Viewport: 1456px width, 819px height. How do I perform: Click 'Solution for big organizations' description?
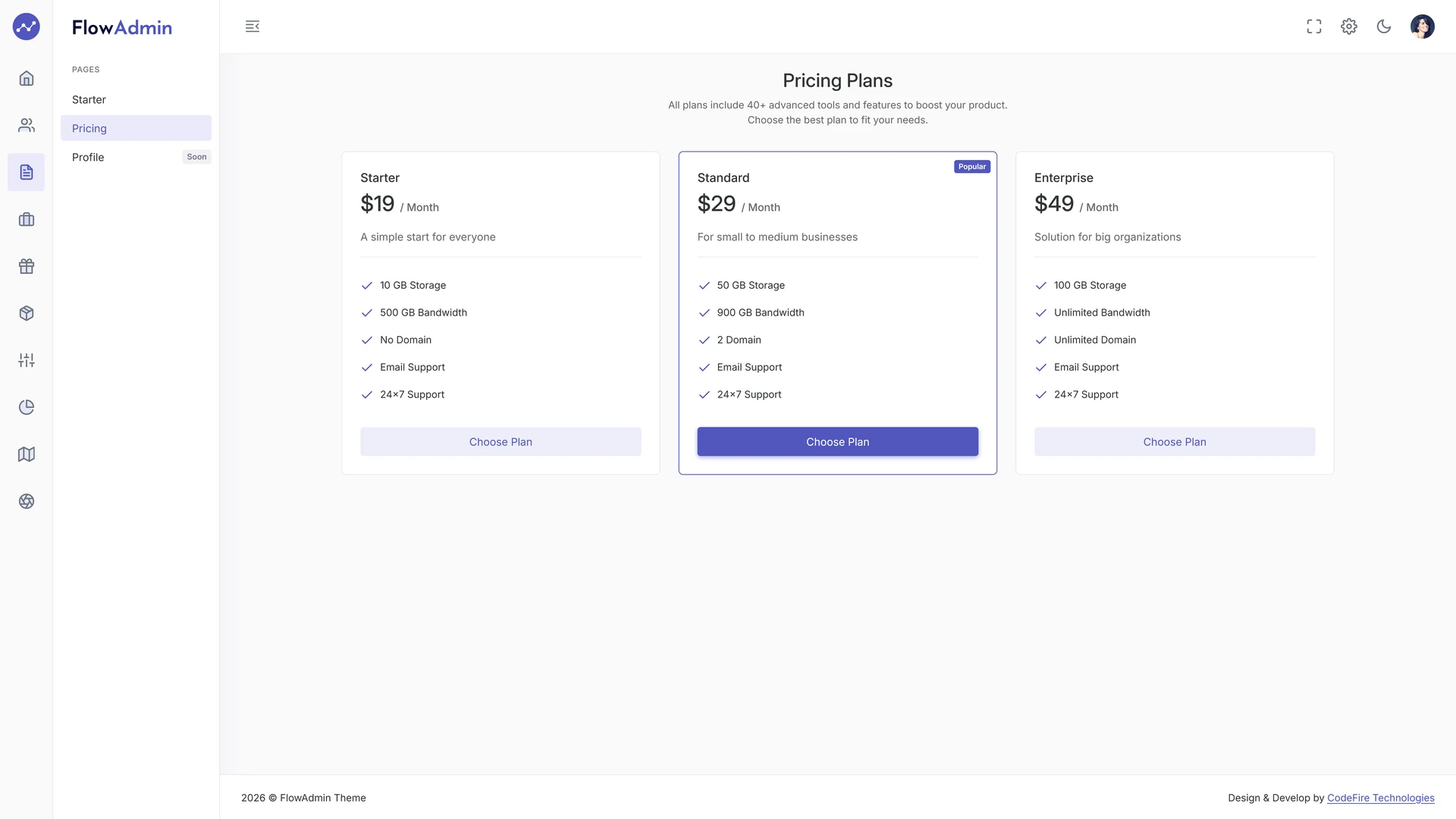(1108, 237)
